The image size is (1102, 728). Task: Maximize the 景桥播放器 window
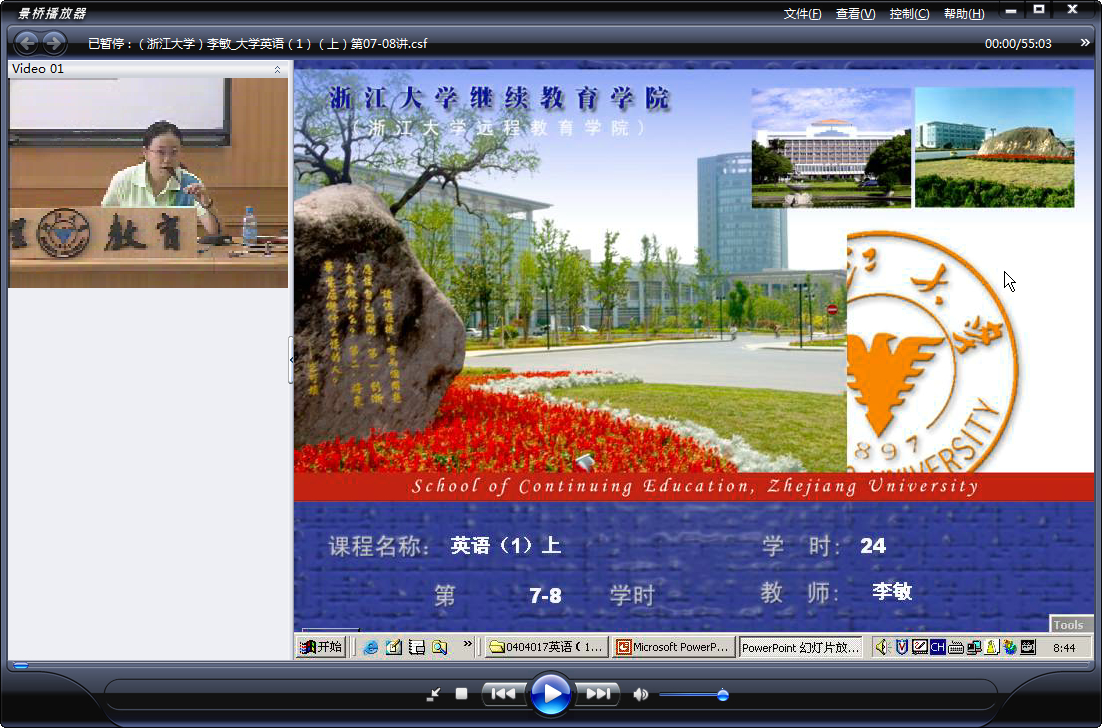(1039, 10)
